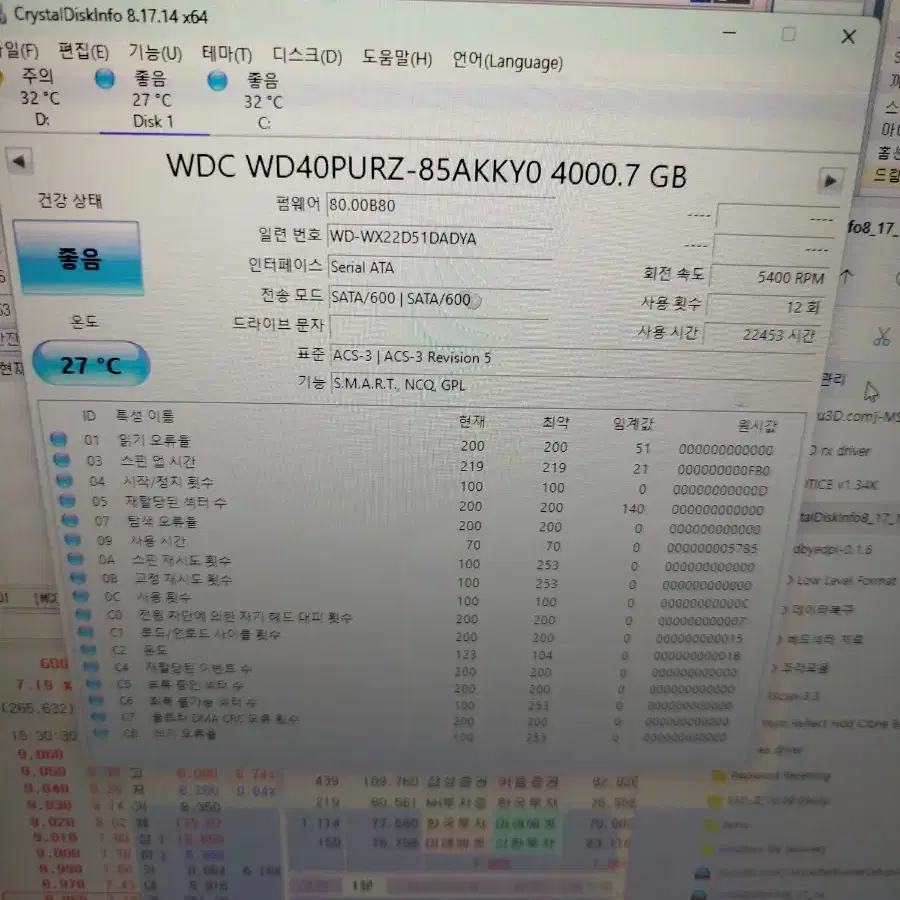
Task: Click status orb for attribute C0
Action: (x=83, y=614)
